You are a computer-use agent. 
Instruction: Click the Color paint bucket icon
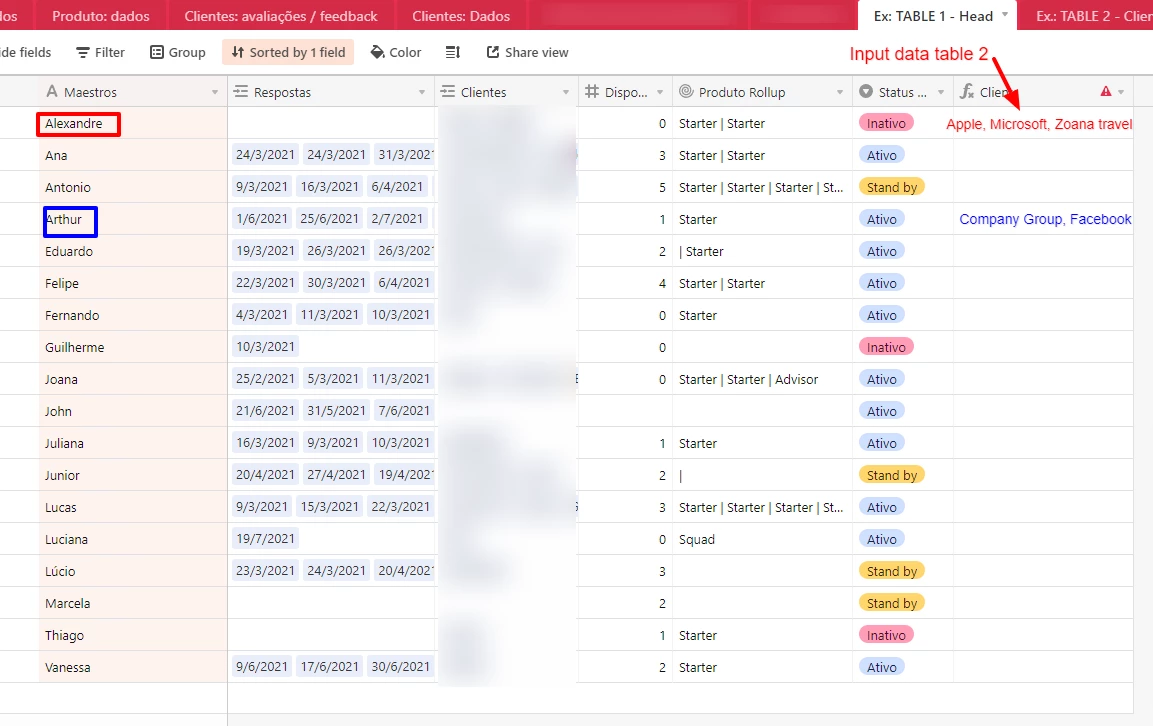[x=377, y=52]
